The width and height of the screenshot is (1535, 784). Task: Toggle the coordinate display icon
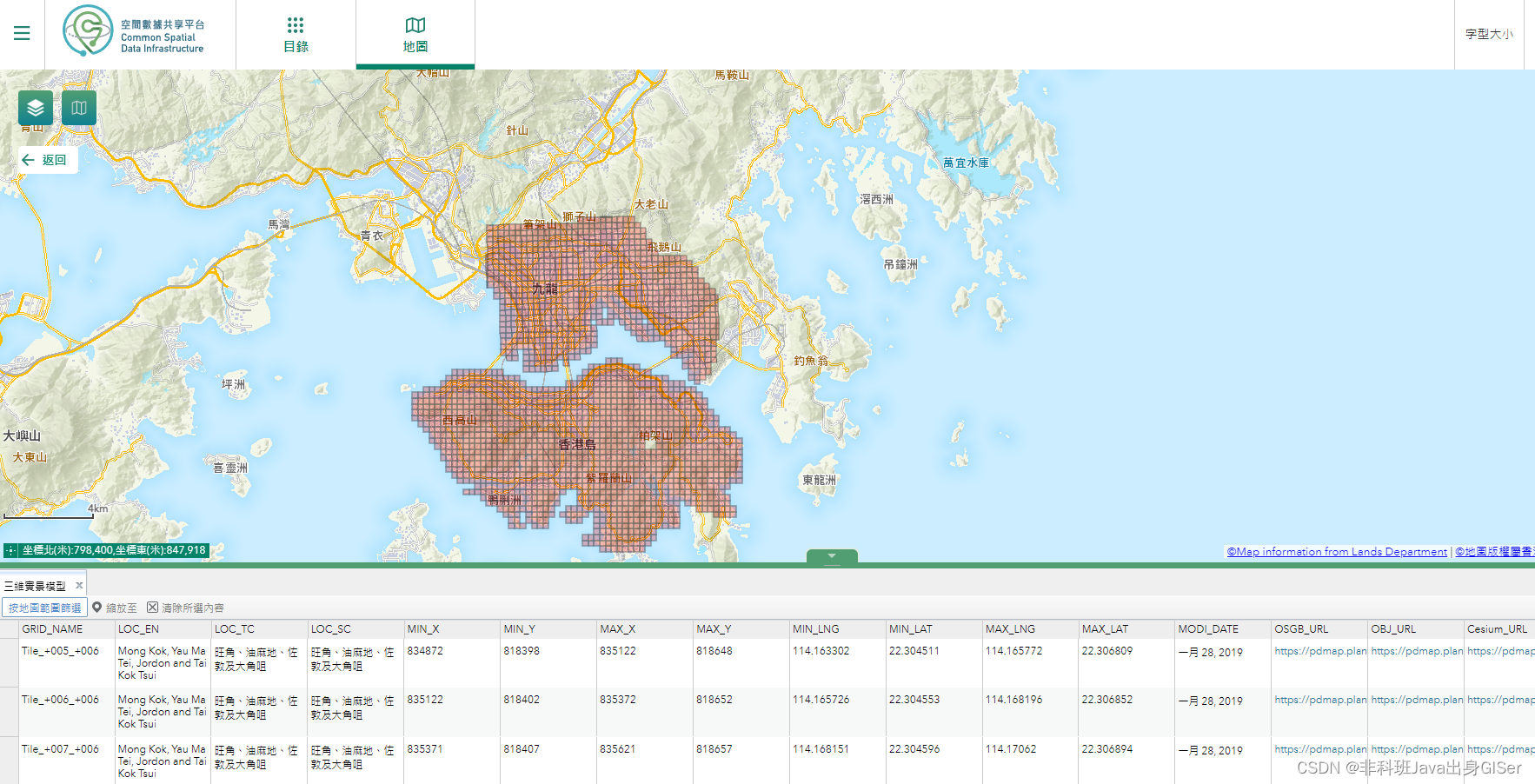10,550
